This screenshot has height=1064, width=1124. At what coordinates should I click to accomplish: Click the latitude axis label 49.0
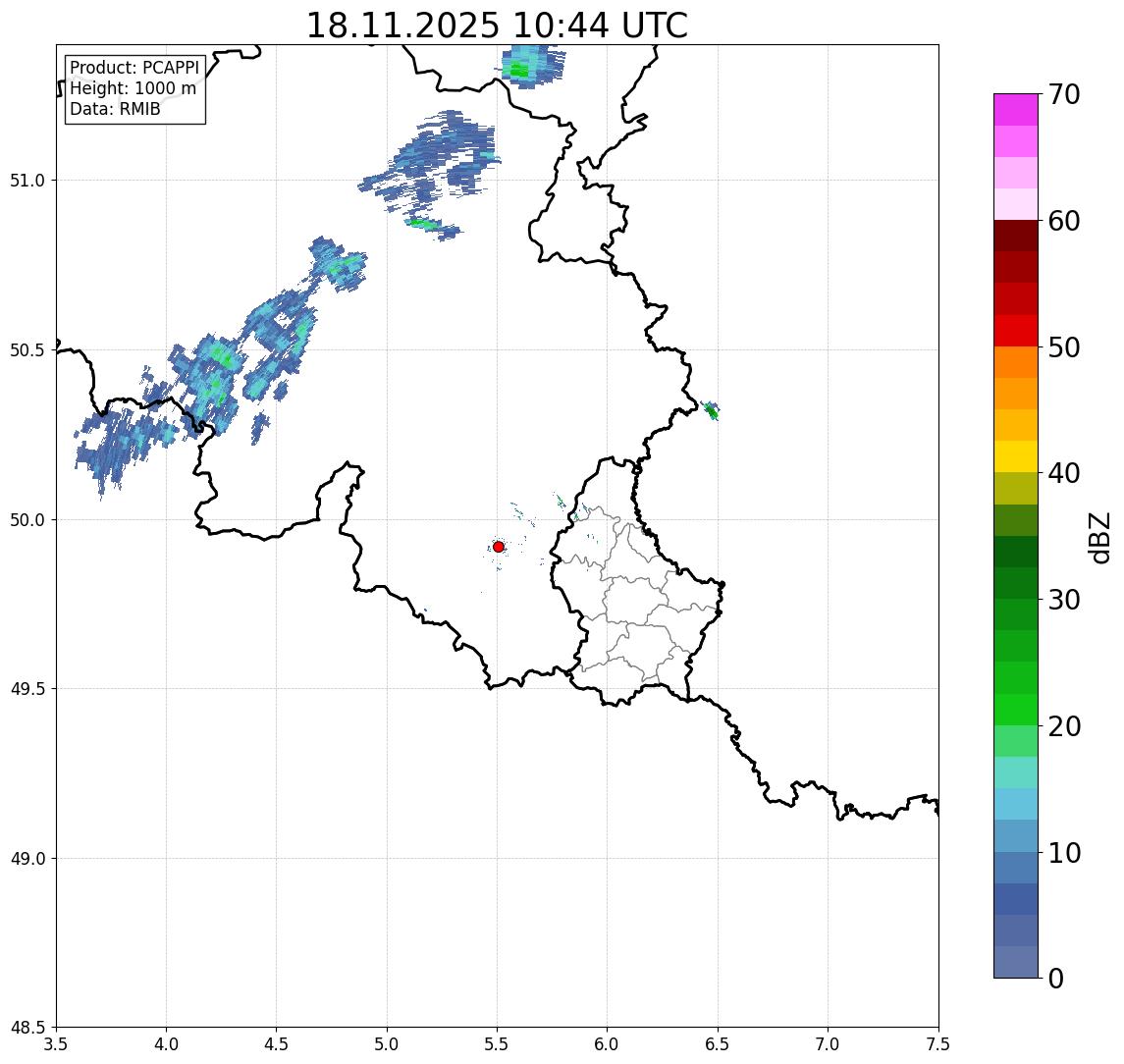(27, 858)
